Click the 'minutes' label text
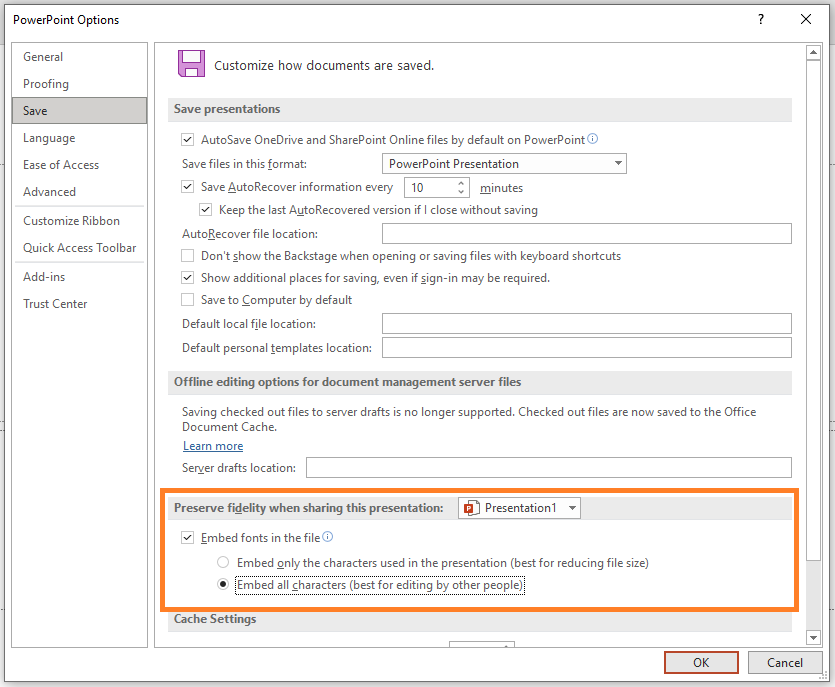Image resolution: width=835 pixels, height=687 pixels. [502, 188]
